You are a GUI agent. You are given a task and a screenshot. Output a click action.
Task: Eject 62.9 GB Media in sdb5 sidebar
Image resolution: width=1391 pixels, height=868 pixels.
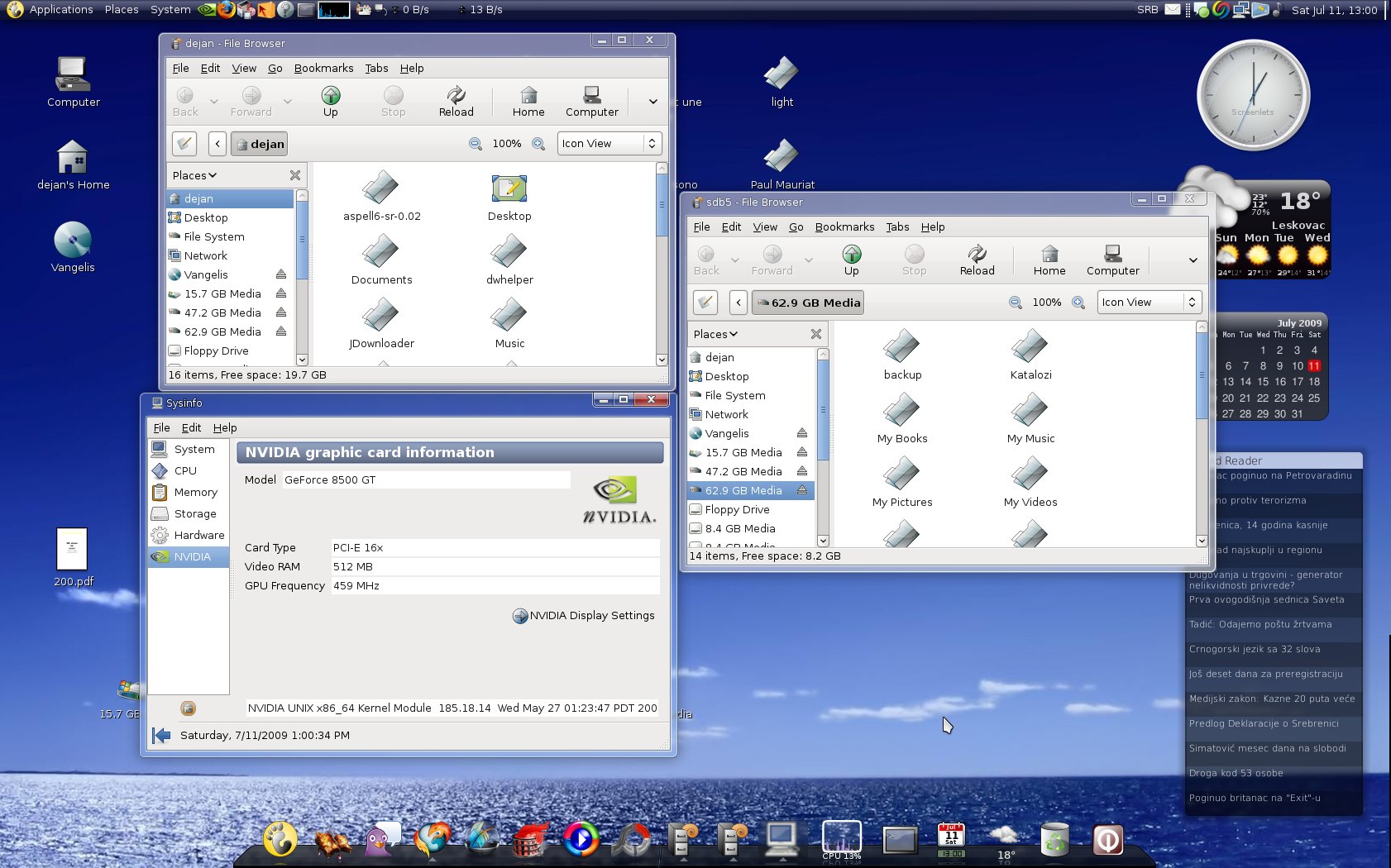pyautogui.click(x=801, y=490)
